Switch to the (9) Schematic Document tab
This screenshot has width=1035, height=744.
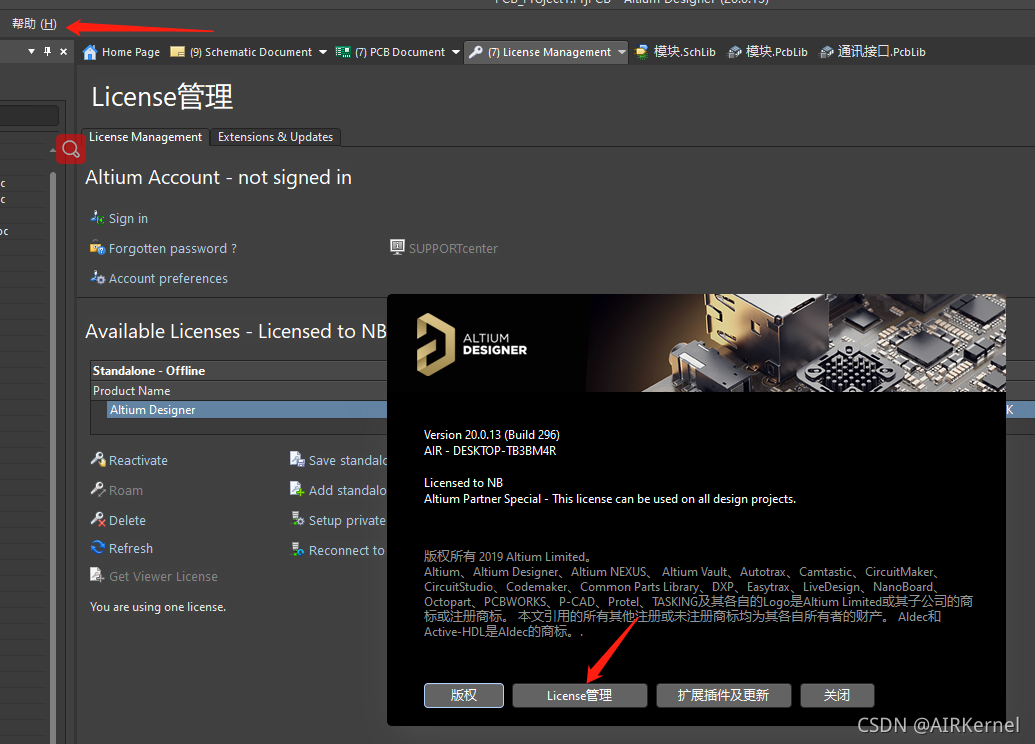pos(250,52)
